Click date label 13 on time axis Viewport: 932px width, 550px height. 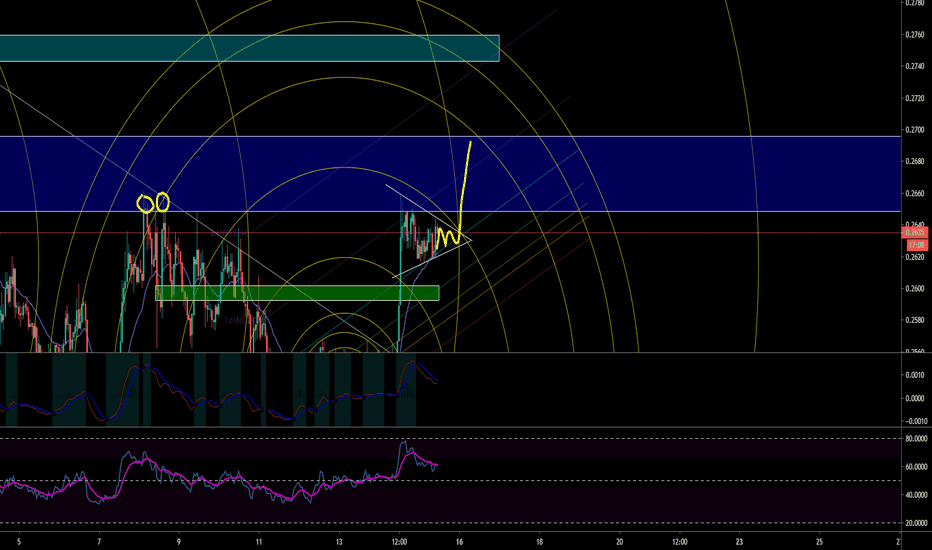[339, 542]
